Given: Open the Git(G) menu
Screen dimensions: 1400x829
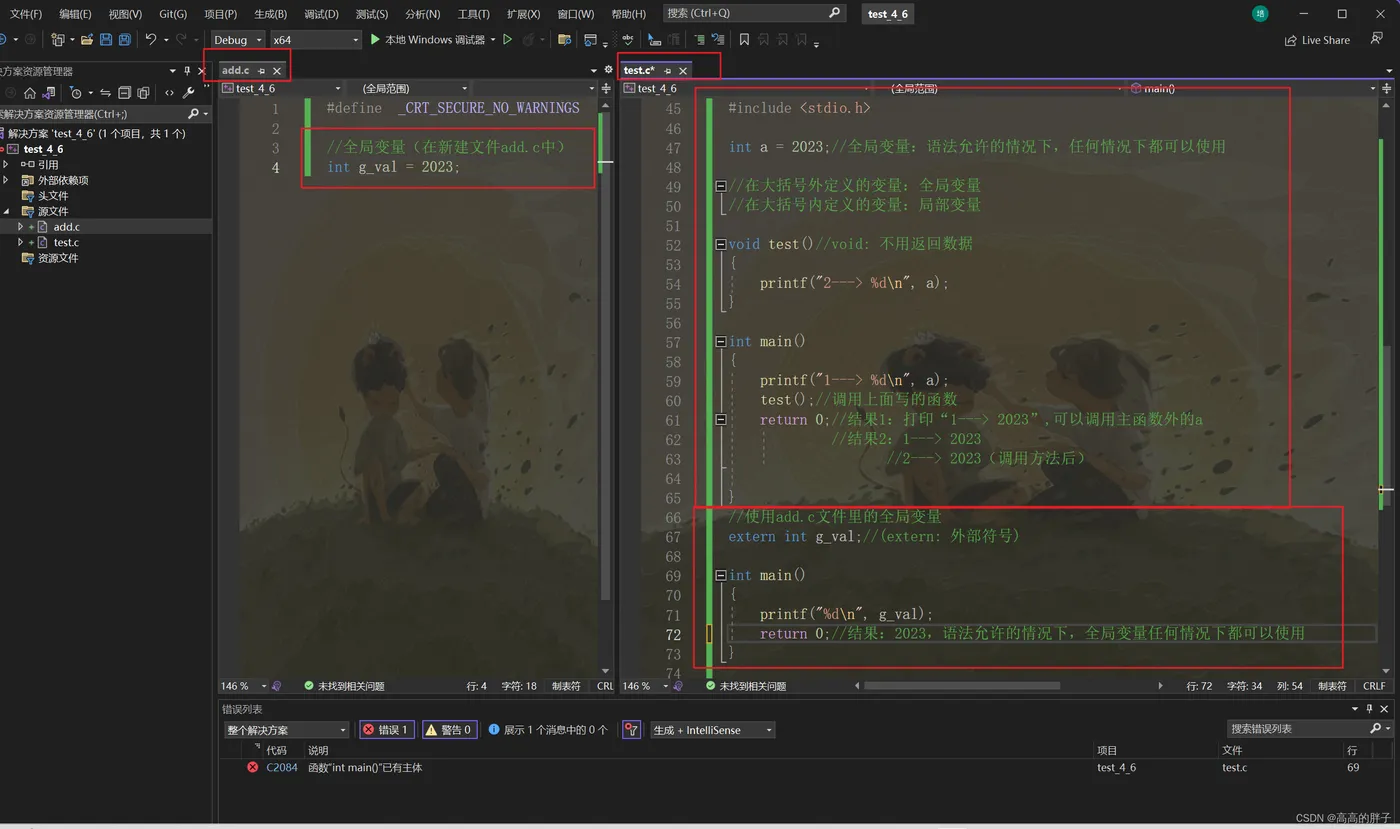Looking at the screenshot, I should pos(173,14).
